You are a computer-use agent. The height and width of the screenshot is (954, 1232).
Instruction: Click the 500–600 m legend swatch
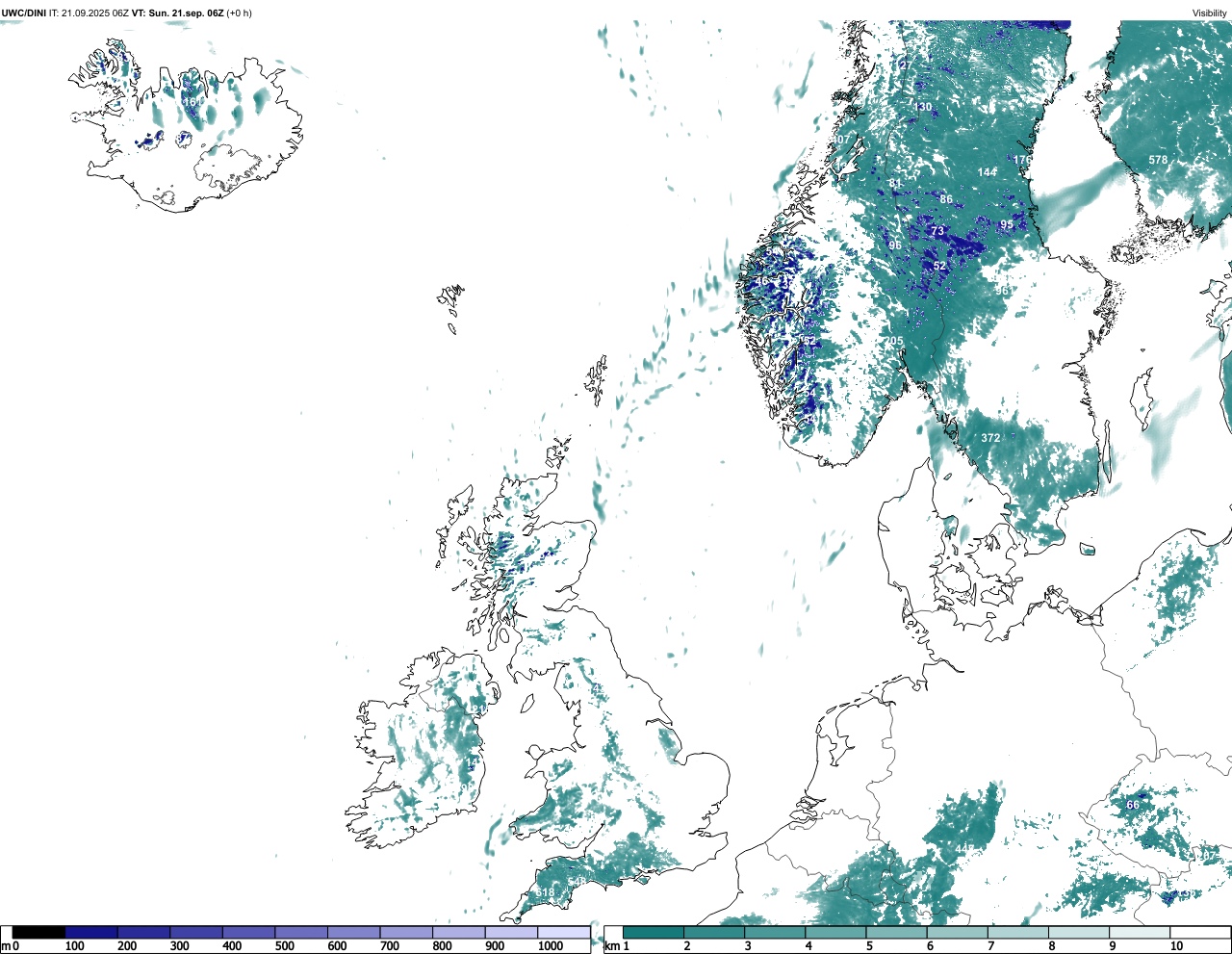point(301,933)
